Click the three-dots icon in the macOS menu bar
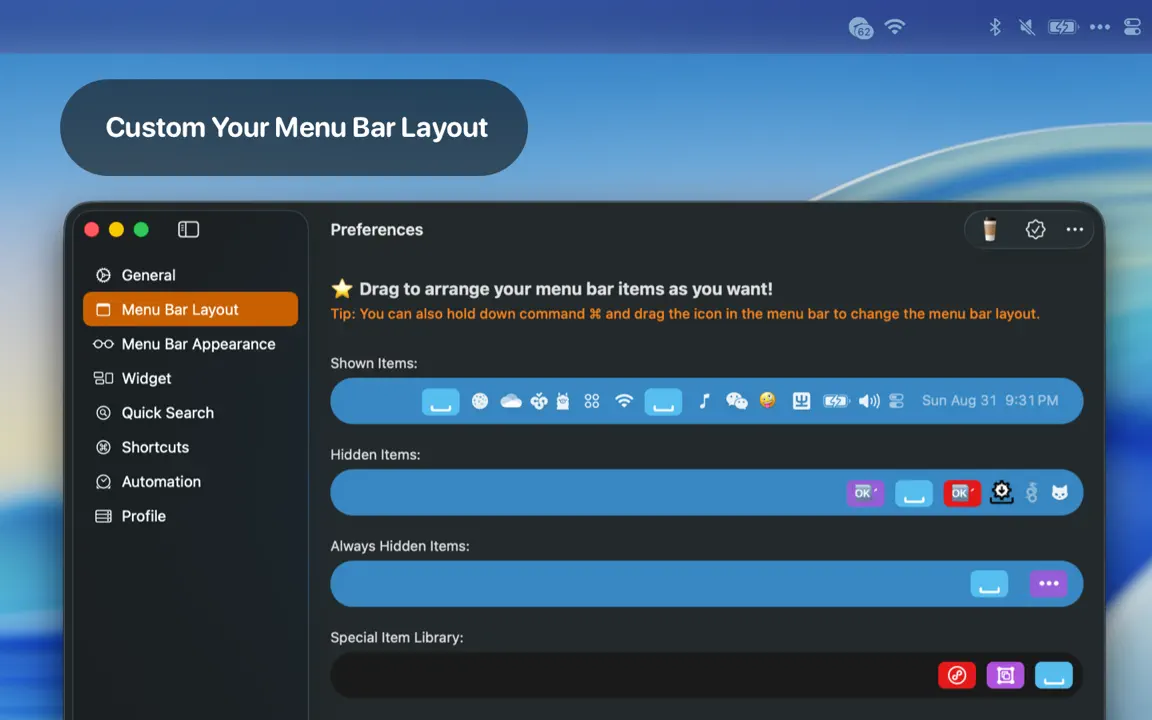Viewport: 1152px width, 720px height. pos(1100,27)
